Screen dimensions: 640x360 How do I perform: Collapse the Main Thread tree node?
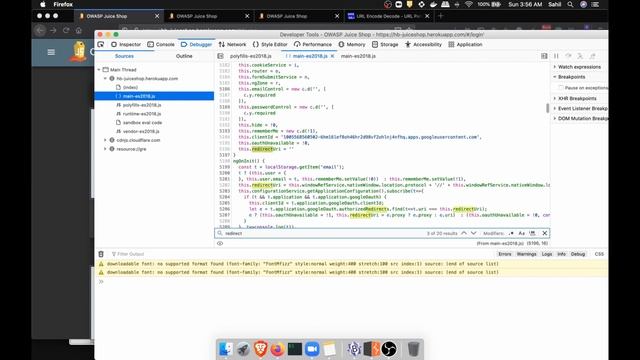point(99,70)
